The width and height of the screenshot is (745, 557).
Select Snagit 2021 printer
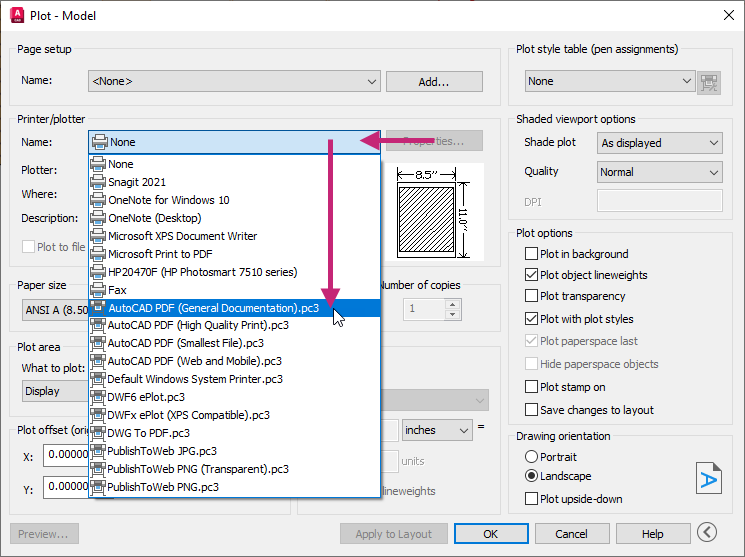pyautogui.click(x=235, y=182)
